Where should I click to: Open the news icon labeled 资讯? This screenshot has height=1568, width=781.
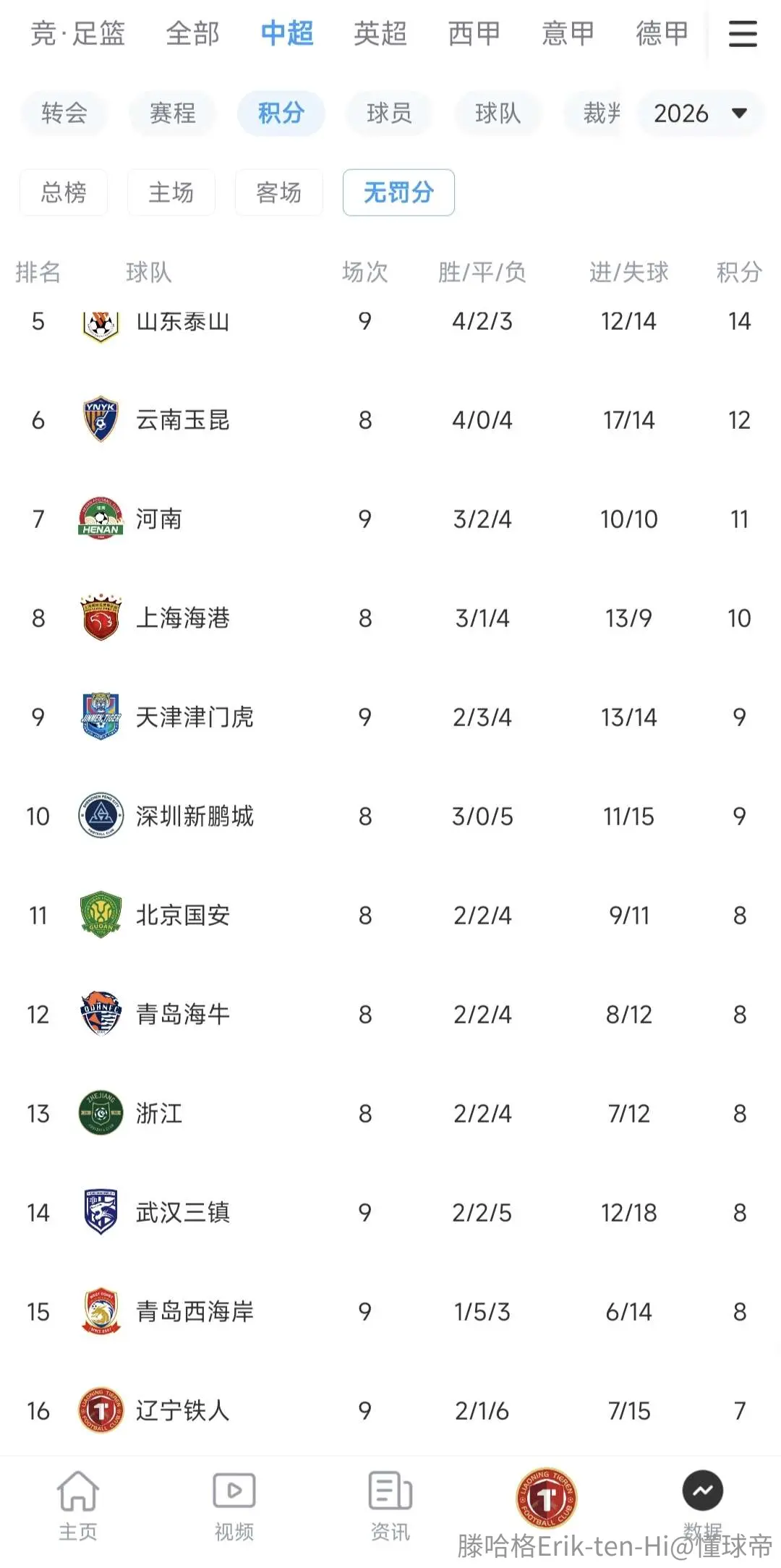(390, 1491)
